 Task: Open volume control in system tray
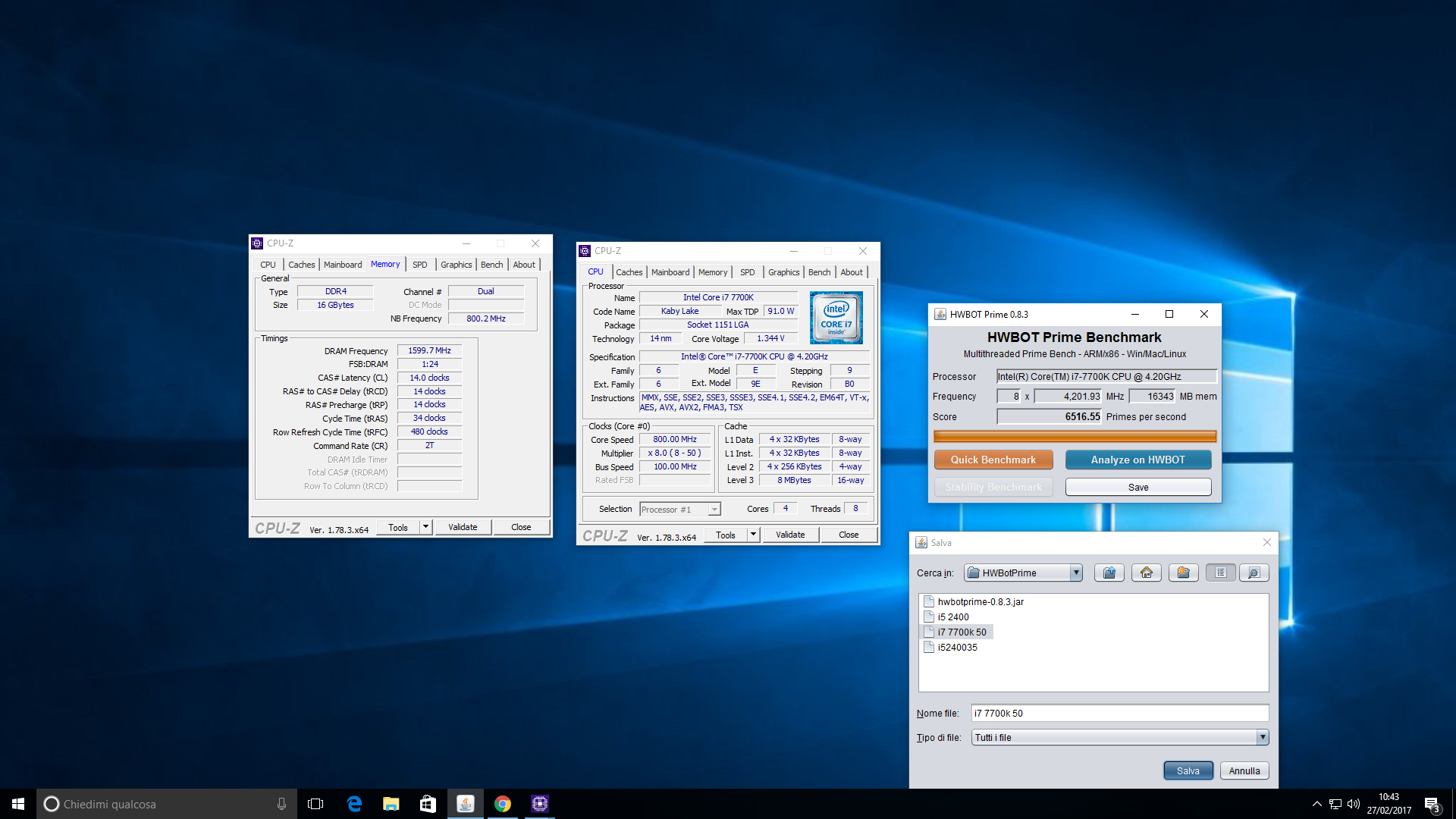pyautogui.click(x=1354, y=804)
